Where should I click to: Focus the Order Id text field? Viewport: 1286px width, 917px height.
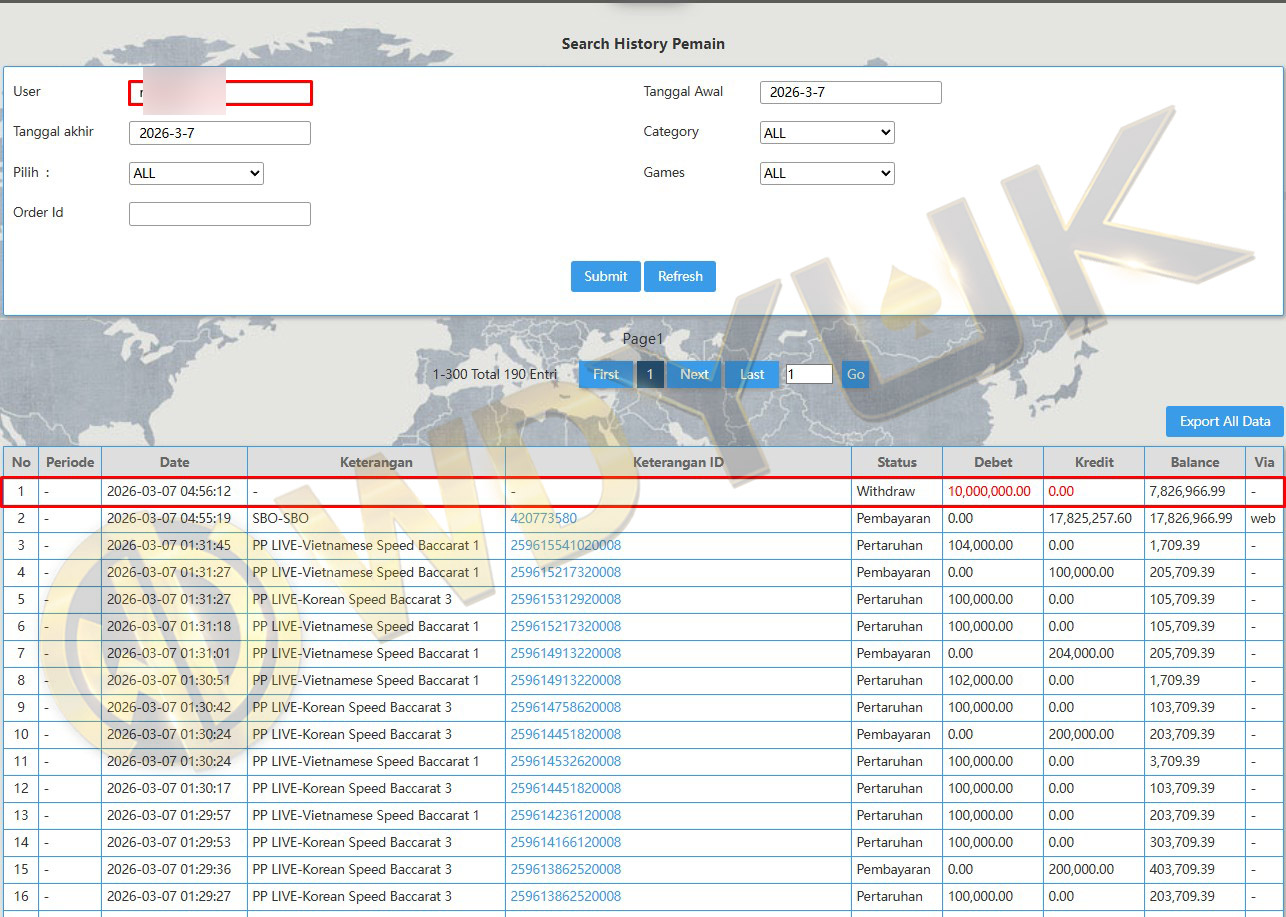219,213
